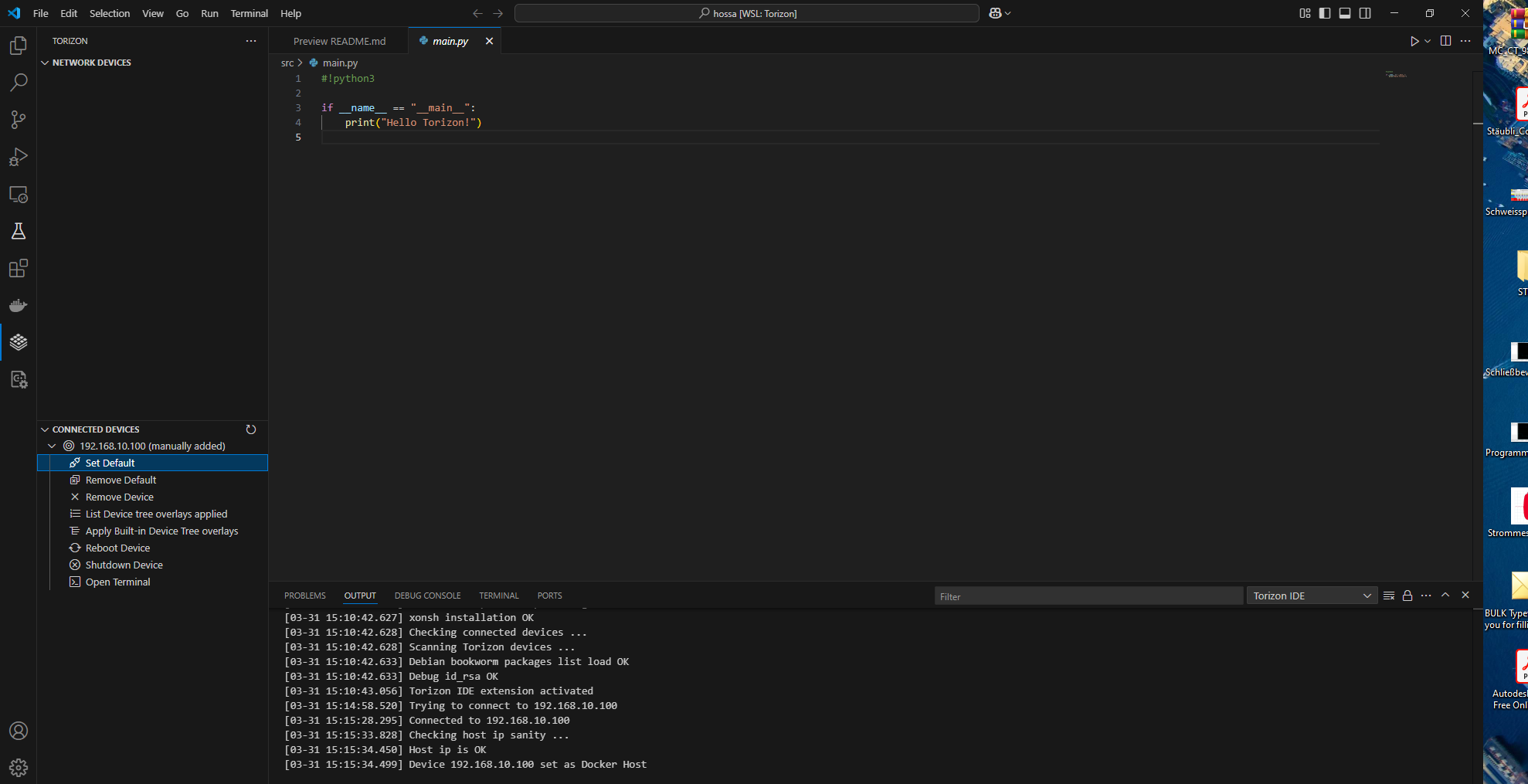Close the bottom panel

1465,595
